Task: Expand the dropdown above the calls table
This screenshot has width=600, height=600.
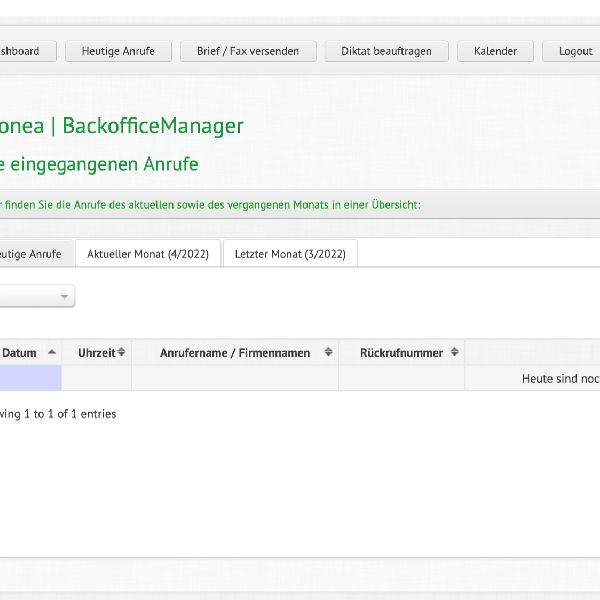Action: (x=64, y=296)
